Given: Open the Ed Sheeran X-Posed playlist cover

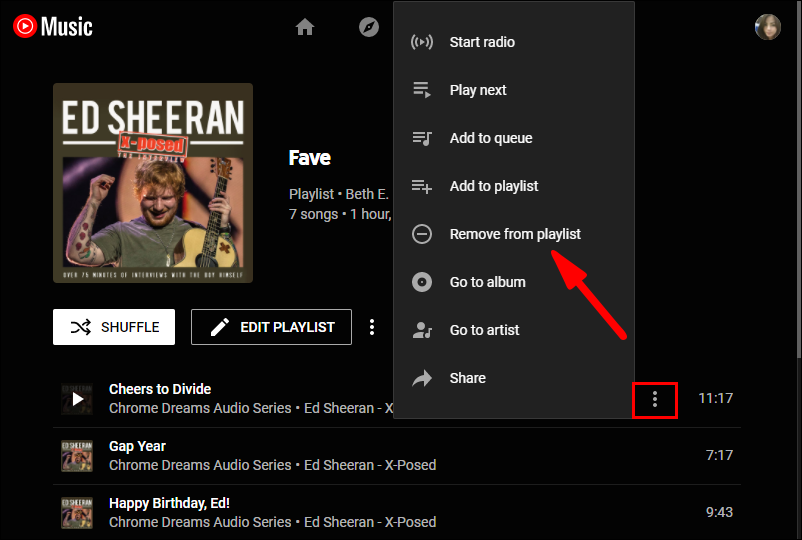Looking at the screenshot, I should tap(153, 183).
